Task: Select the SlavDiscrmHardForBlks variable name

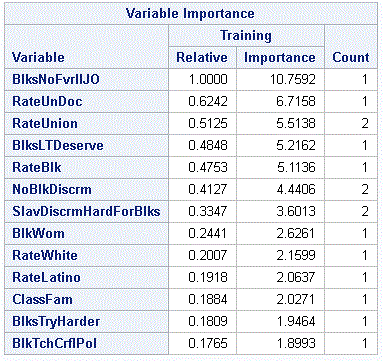Action: tap(86, 211)
